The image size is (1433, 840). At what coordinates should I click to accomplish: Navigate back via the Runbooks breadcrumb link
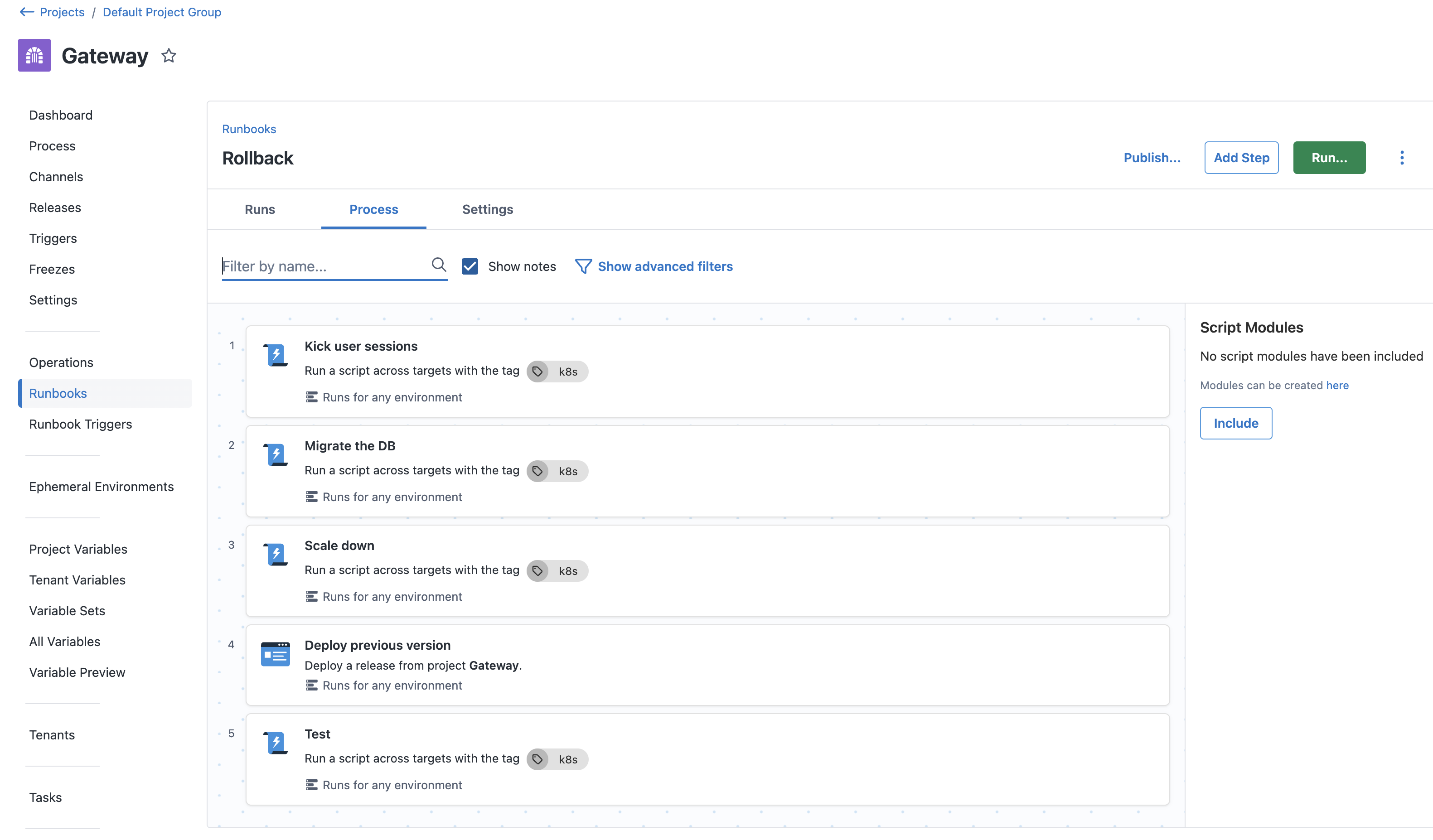249,129
